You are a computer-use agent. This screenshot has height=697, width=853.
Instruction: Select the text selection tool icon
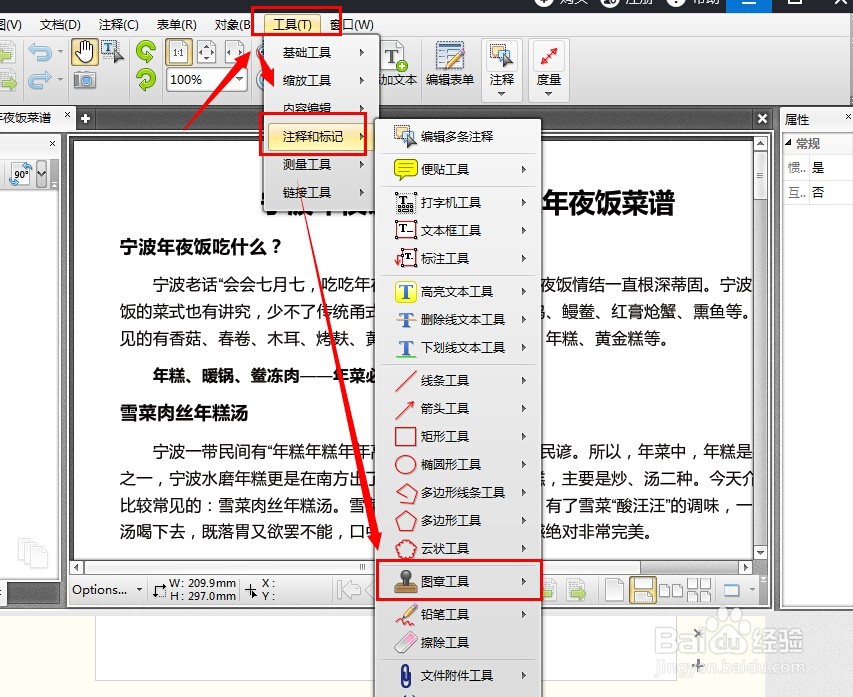click(108, 51)
